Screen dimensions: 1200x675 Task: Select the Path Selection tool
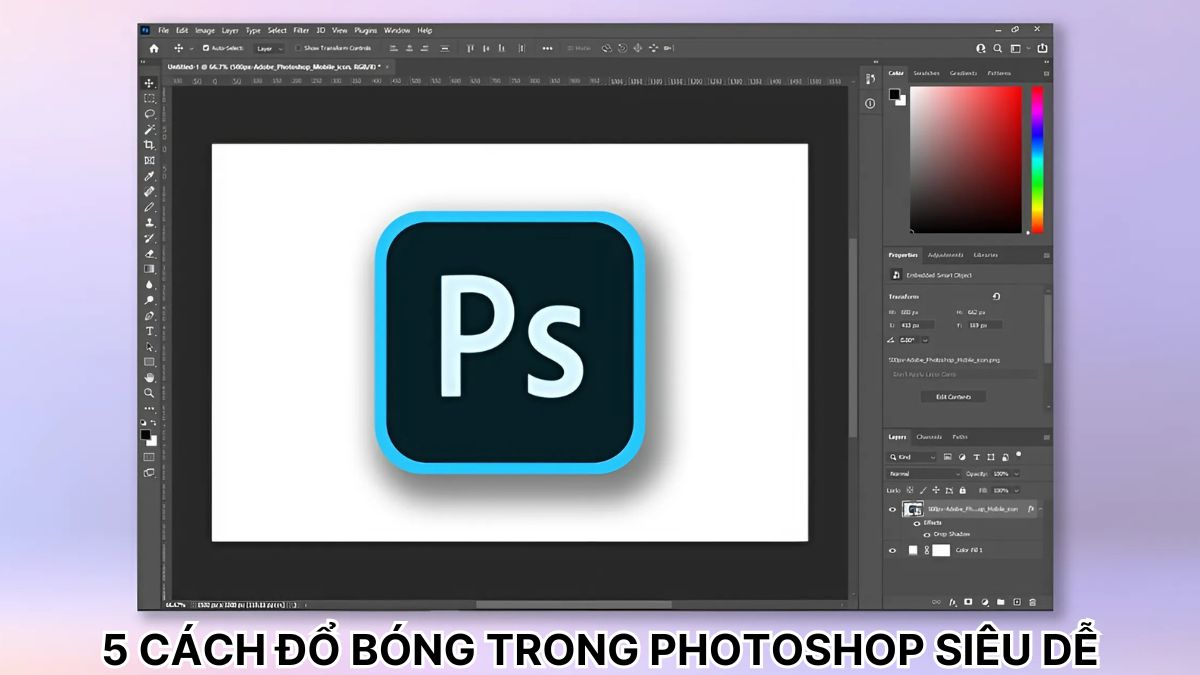[x=149, y=346]
